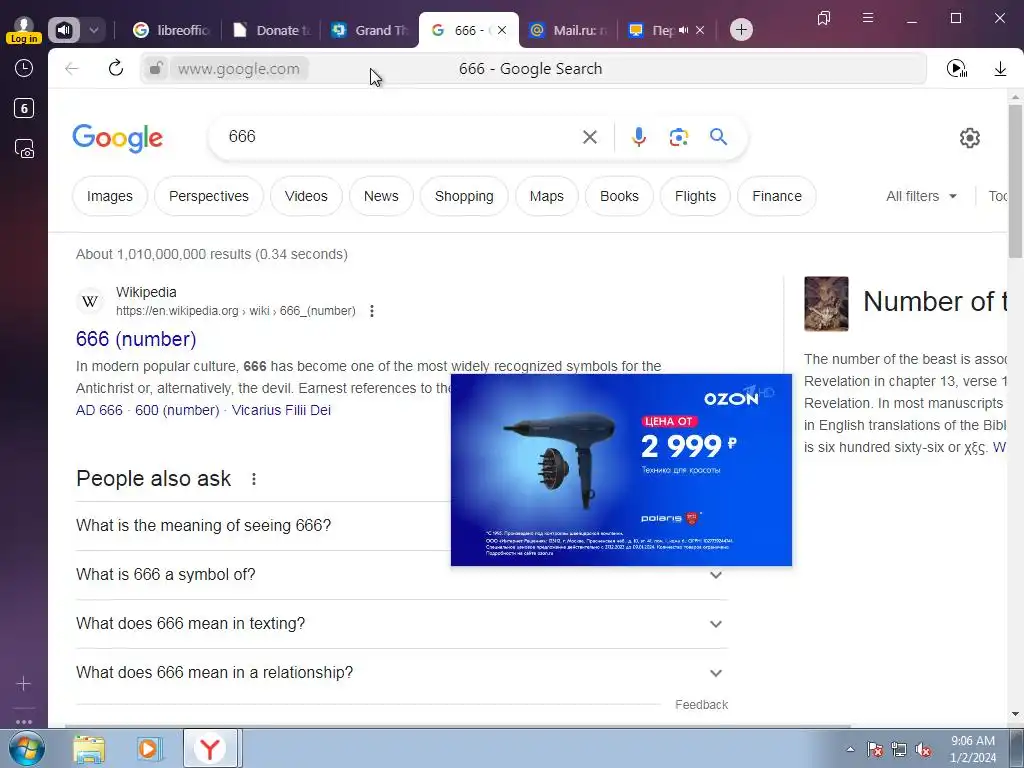
Task: Click the Feedback link
Action: click(x=701, y=705)
